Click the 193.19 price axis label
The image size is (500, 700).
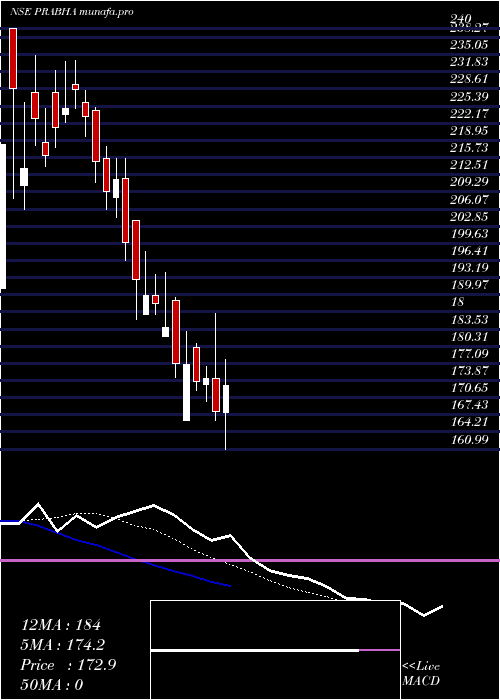point(469,268)
